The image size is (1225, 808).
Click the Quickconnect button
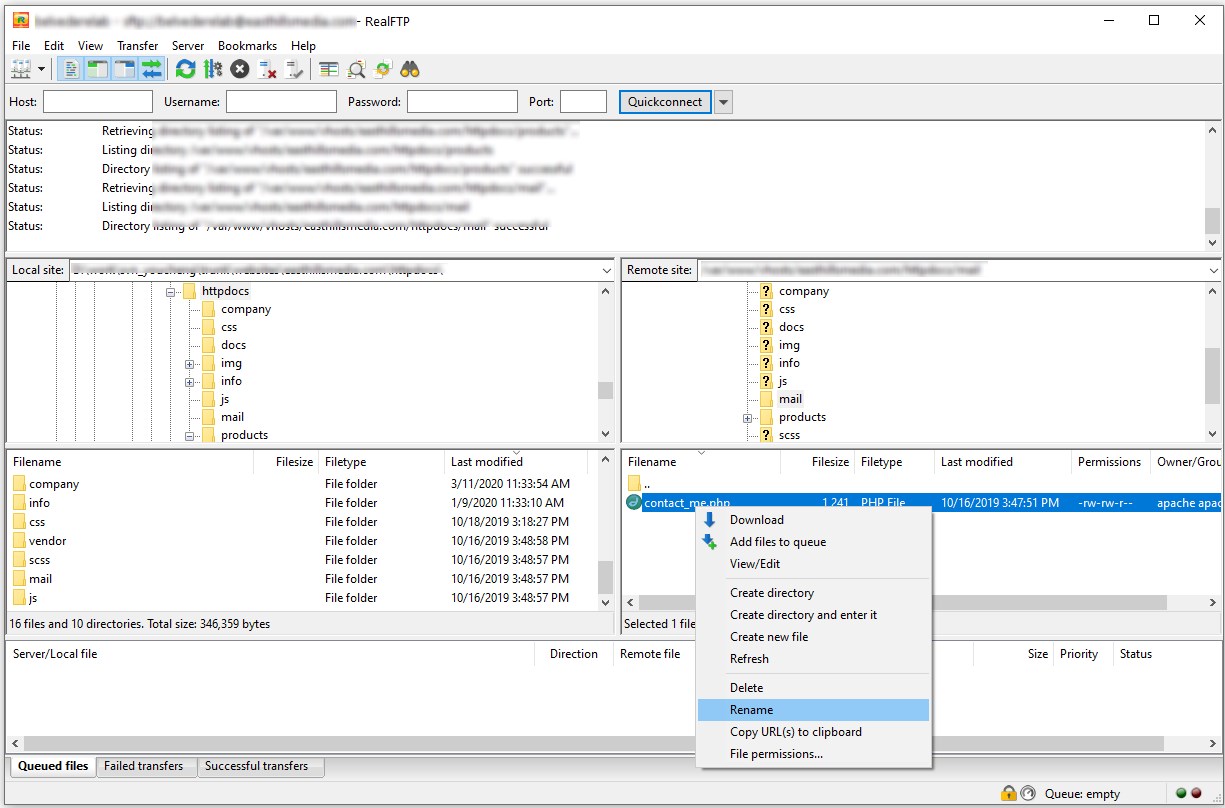665,102
